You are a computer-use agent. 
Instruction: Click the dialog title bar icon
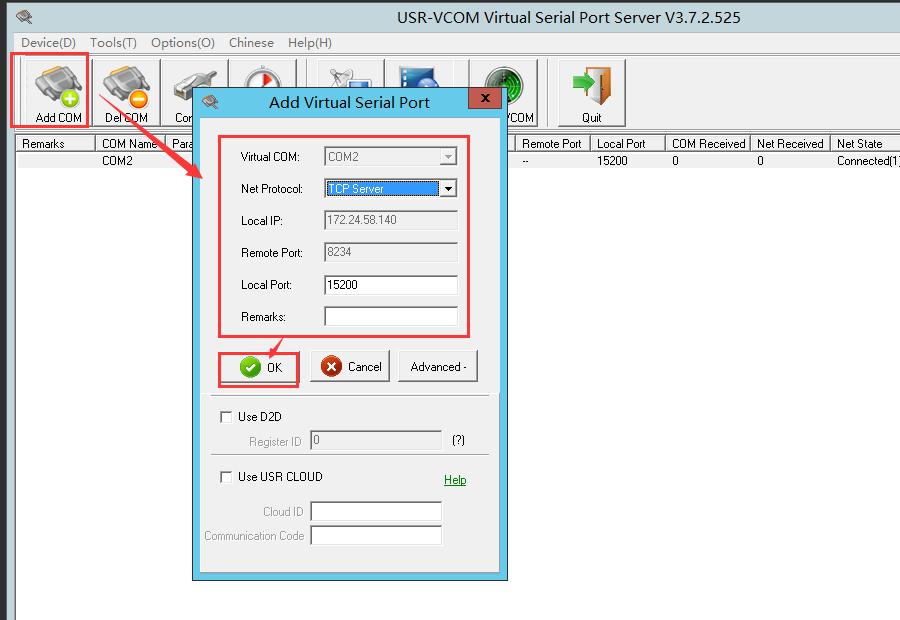click(x=210, y=102)
